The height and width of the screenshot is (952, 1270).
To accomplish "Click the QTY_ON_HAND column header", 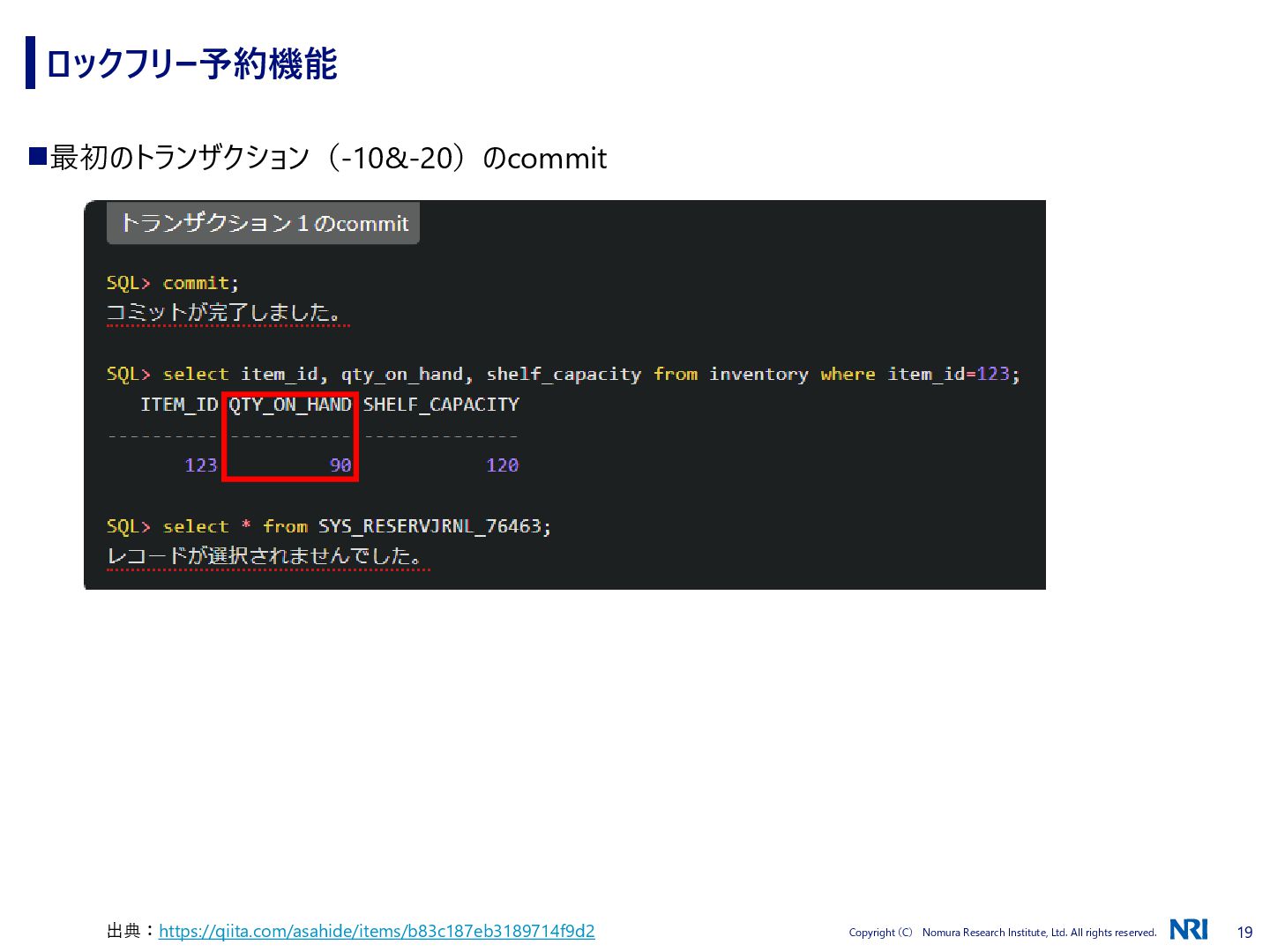I will 290,405.
